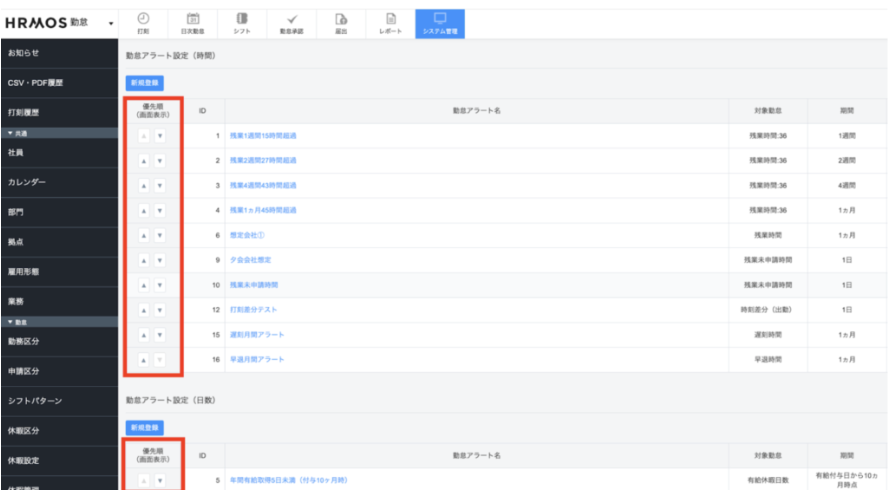This screenshot has width=888, height=490.
Task: Open 打刻履歴 in the sidebar
Action: pyautogui.click(x=59, y=113)
